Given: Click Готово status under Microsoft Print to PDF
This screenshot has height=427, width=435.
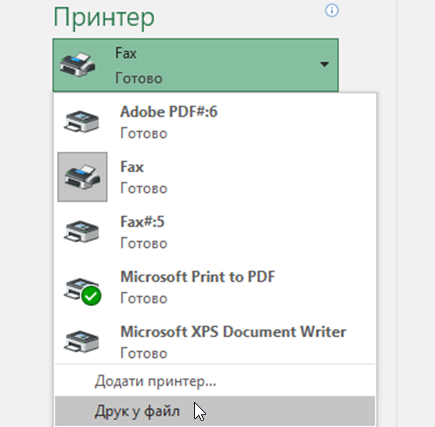Looking at the screenshot, I should click(144, 299).
